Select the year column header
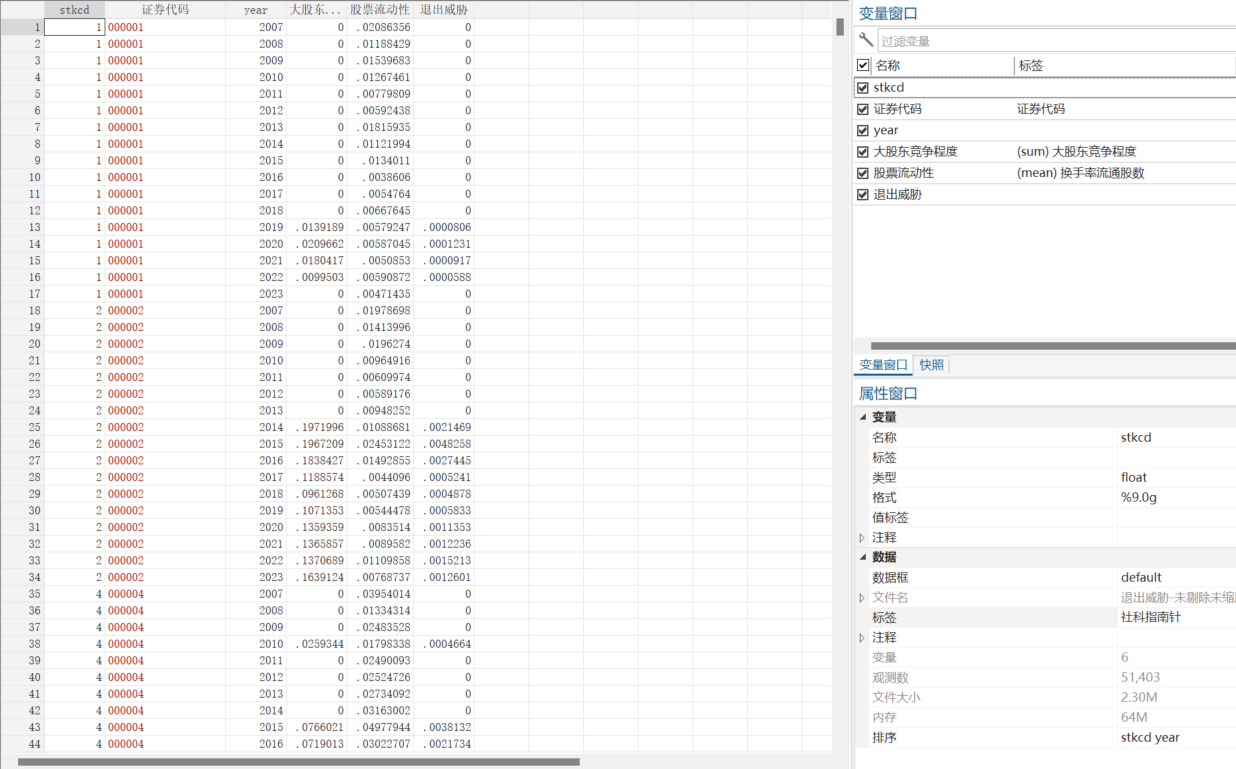The height and width of the screenshot is (769, 1236). 256,10
